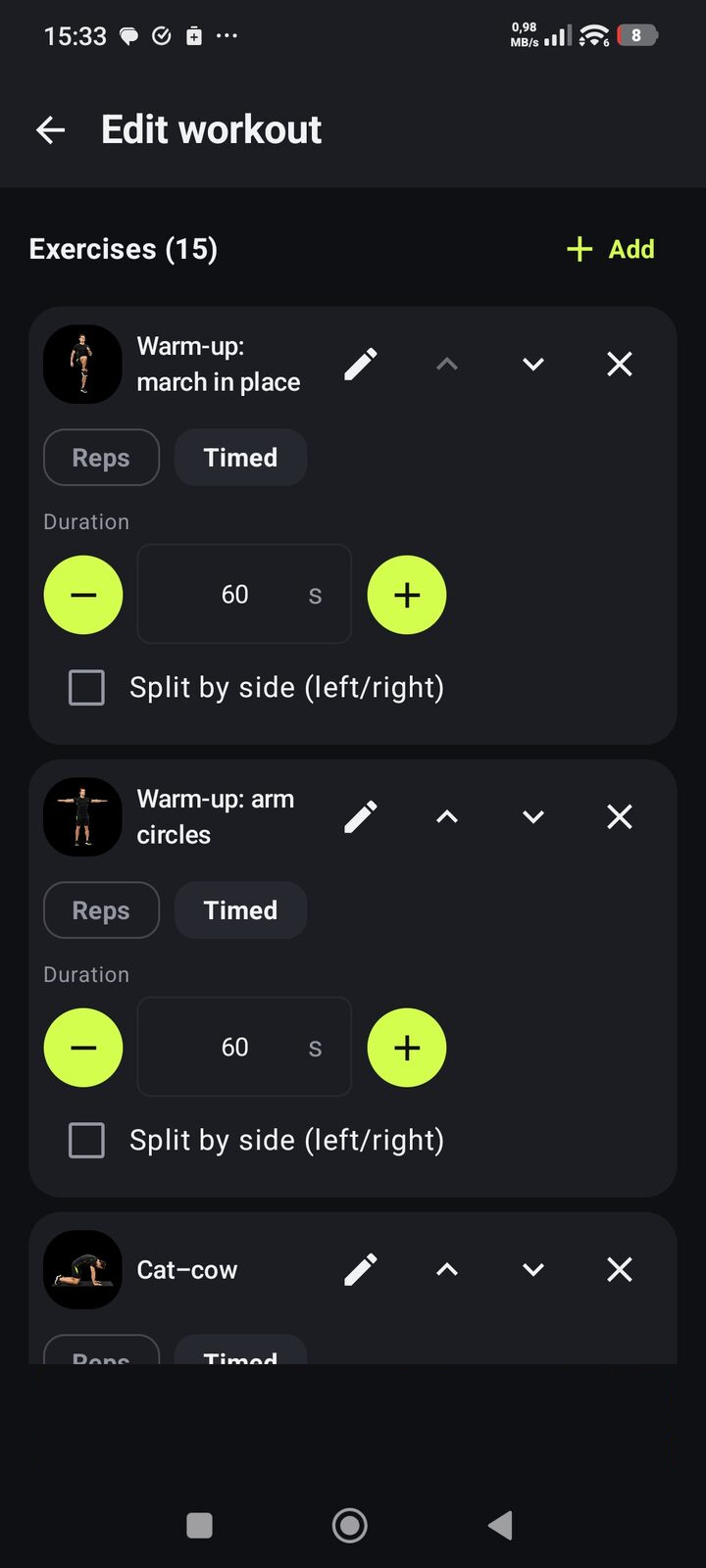Image resolution: width=706 pixels, height=1568 pixels.
Task: Tap the Android home navigation button
Action: click(350, 1525)
